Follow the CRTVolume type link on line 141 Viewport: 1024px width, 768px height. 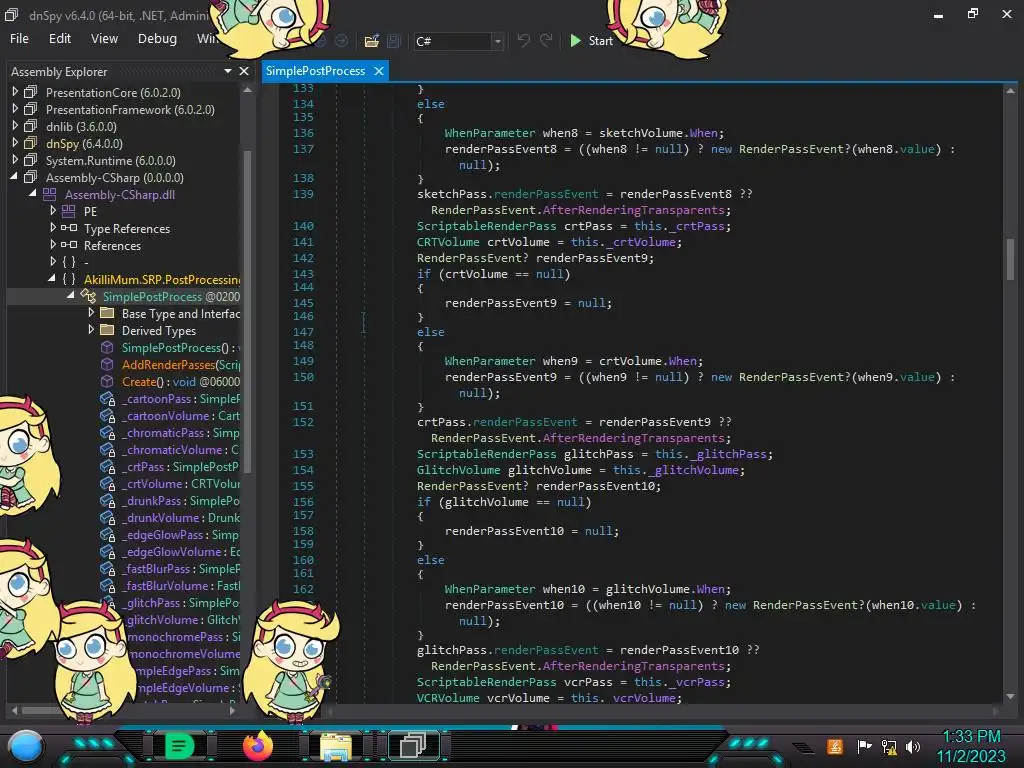(448, 242)
